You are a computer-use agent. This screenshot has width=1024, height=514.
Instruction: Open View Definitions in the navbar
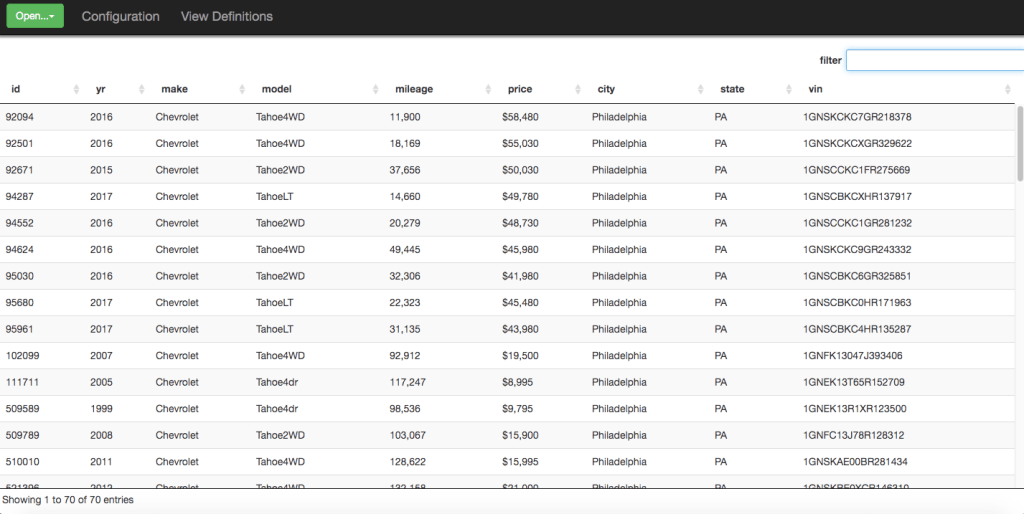point(226,16)
